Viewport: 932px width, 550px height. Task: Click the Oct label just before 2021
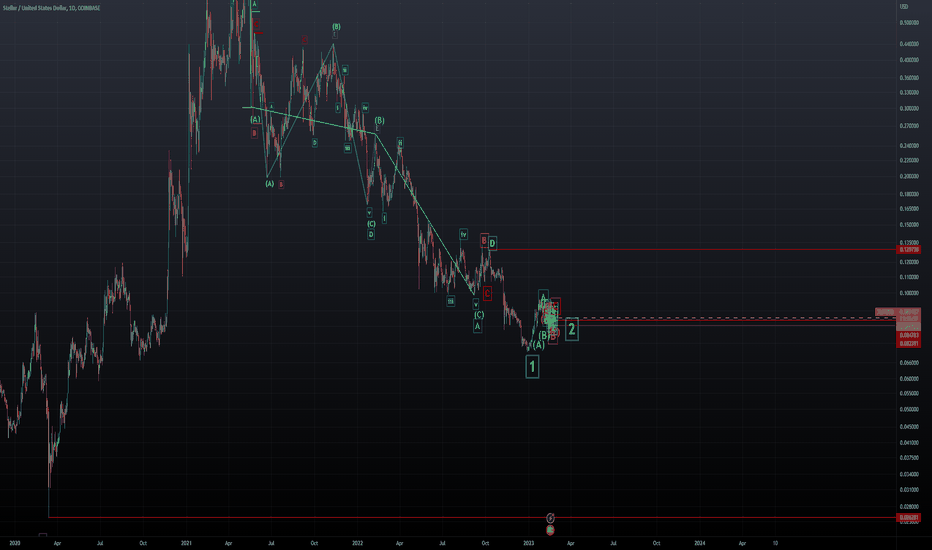(x=143, y=543)
